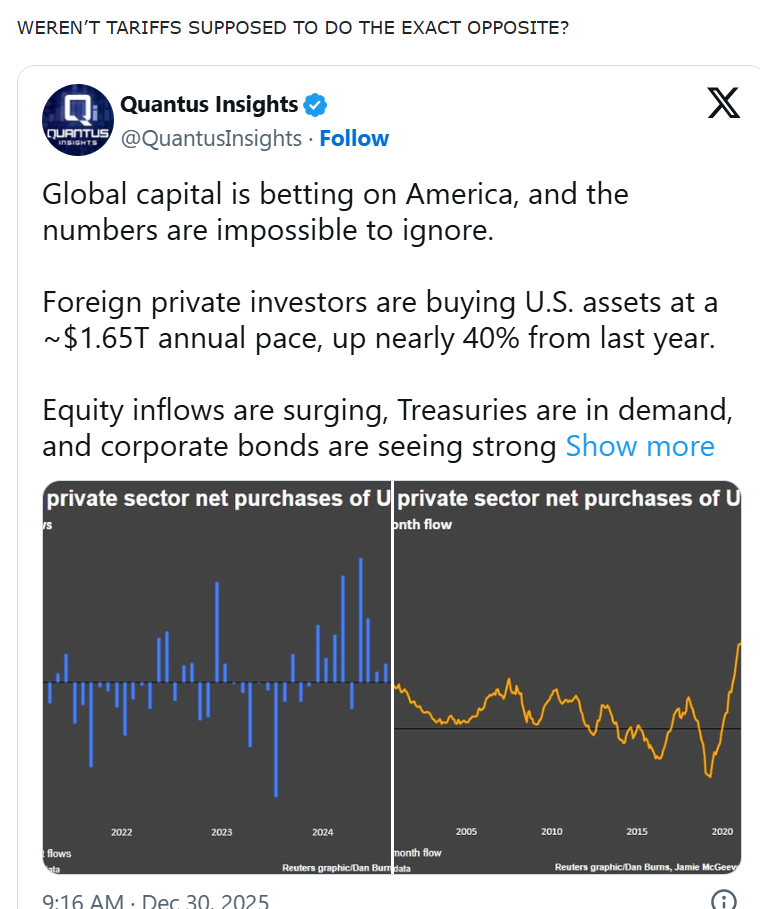The image size is (760, 909).
Task: Click the "Foreign private investors" paragraph
Action: click(x=380, y=320)
